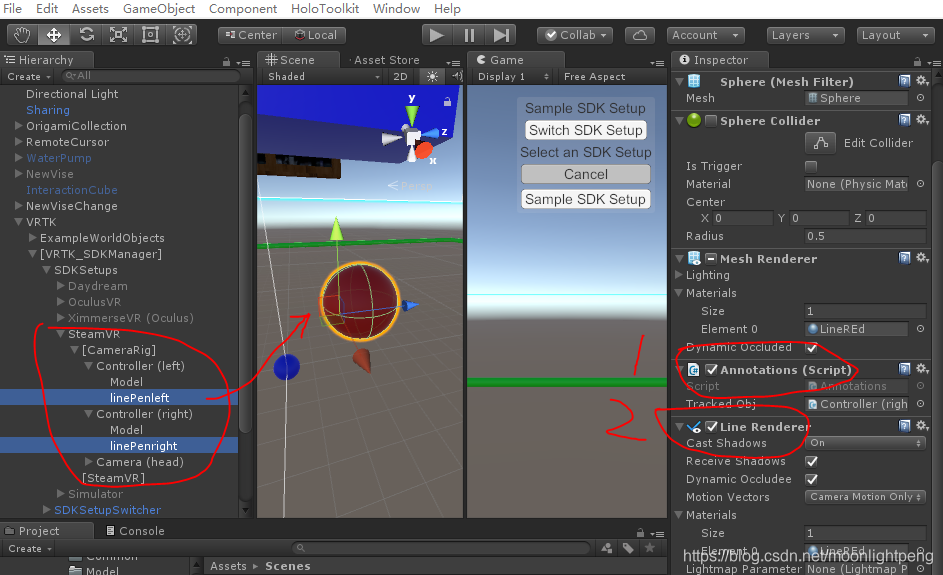Lock the Hierarchy panel
This screenshot has height=575, width=943.
click(x=226, y=61)
